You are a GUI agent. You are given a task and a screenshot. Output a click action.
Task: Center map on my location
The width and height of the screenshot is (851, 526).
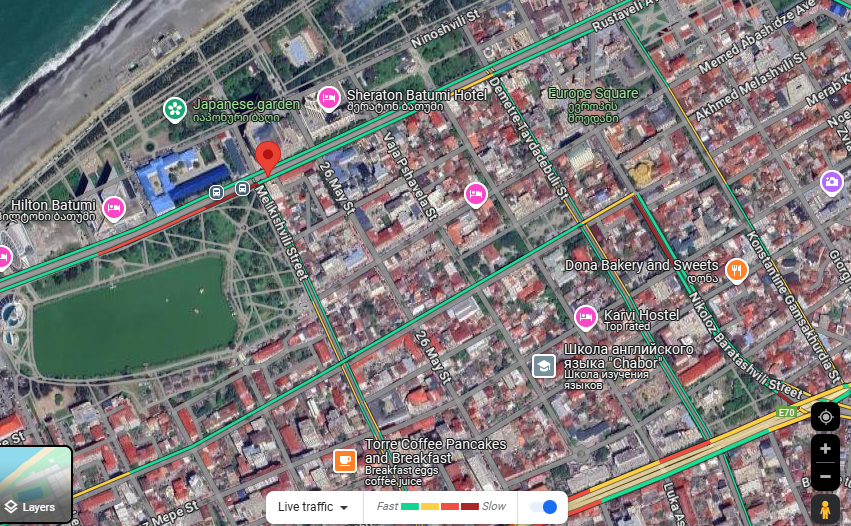[x=825, y=417]
